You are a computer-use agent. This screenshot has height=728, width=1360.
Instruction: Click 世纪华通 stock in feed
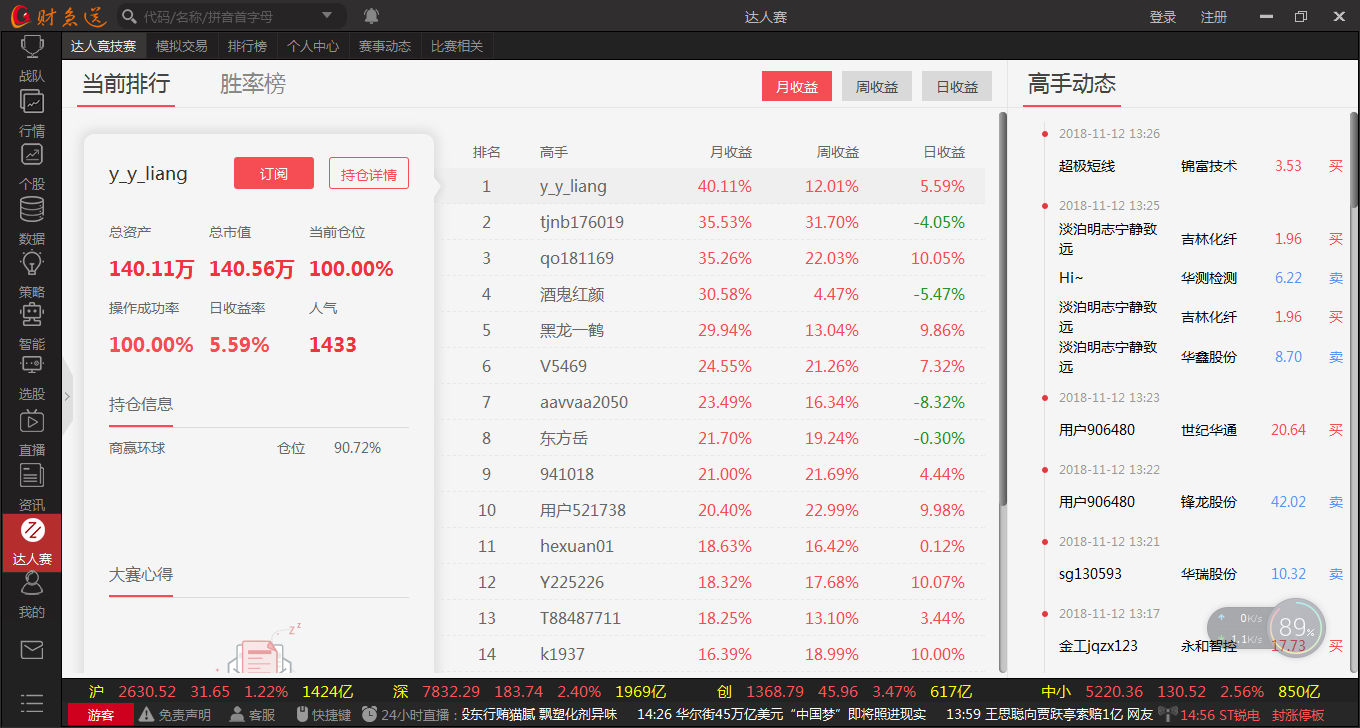[1208, 430]
